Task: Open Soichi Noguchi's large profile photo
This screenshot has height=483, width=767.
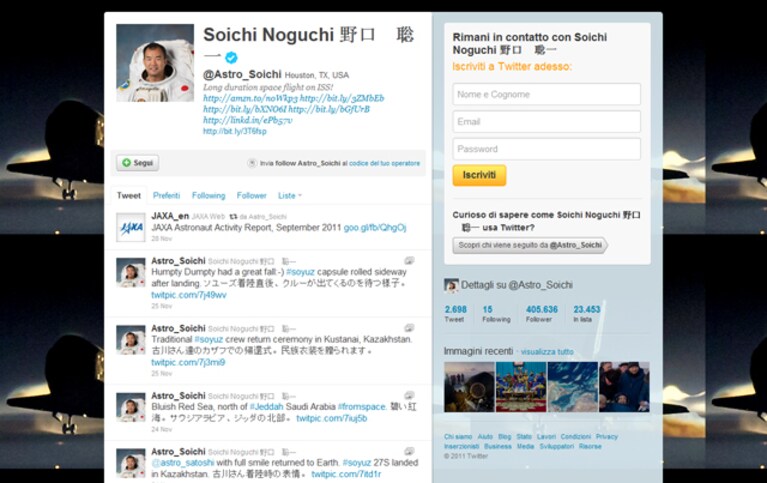Action: click(x=155, y=63)
